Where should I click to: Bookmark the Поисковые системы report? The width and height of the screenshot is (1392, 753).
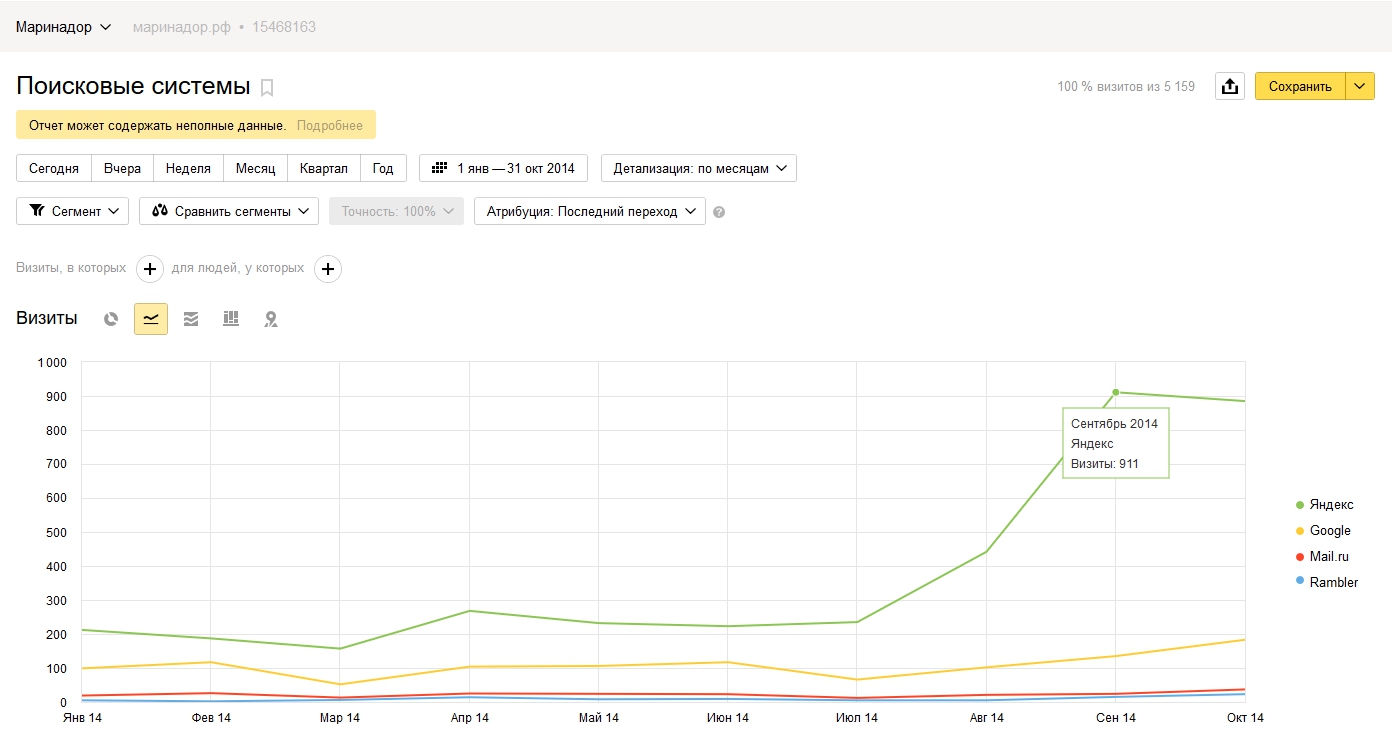[x=267, y=88]
